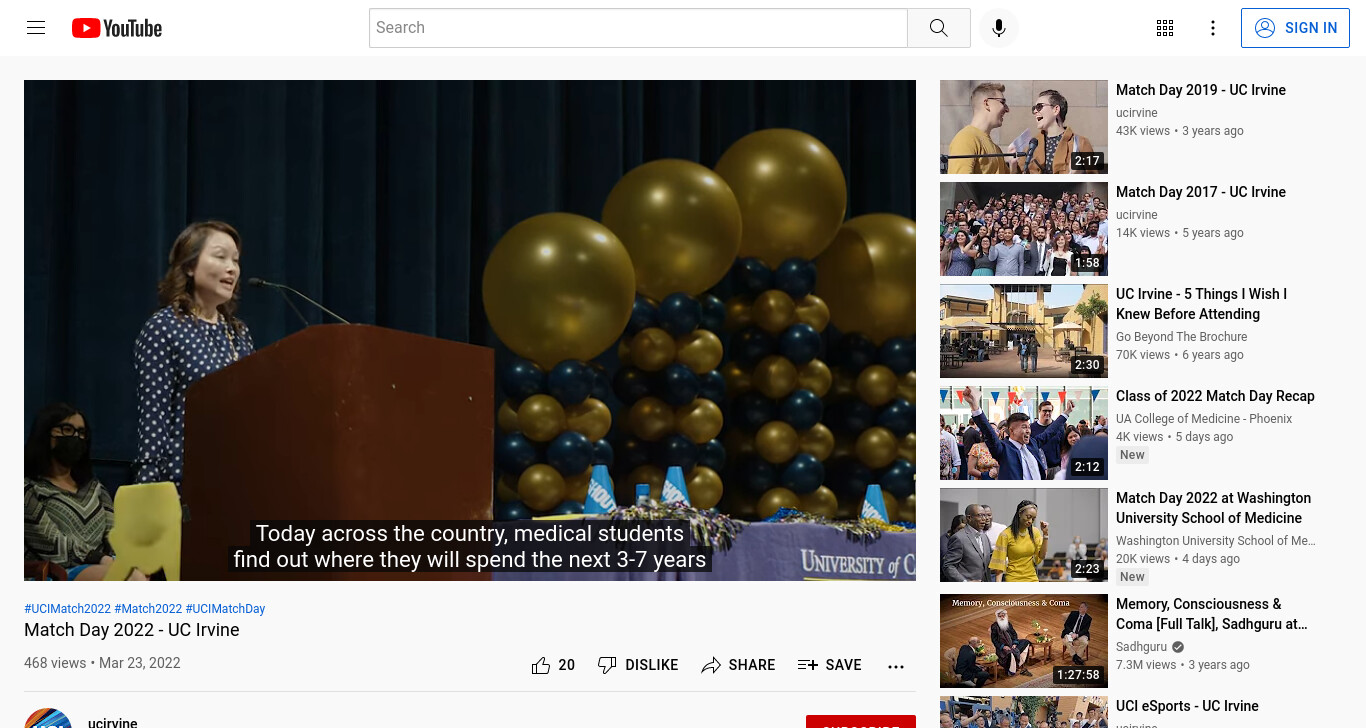Open Match Day 2019 thumbnail
The height and width of the screenshot is (728, 1366).
coord(1024,127)
